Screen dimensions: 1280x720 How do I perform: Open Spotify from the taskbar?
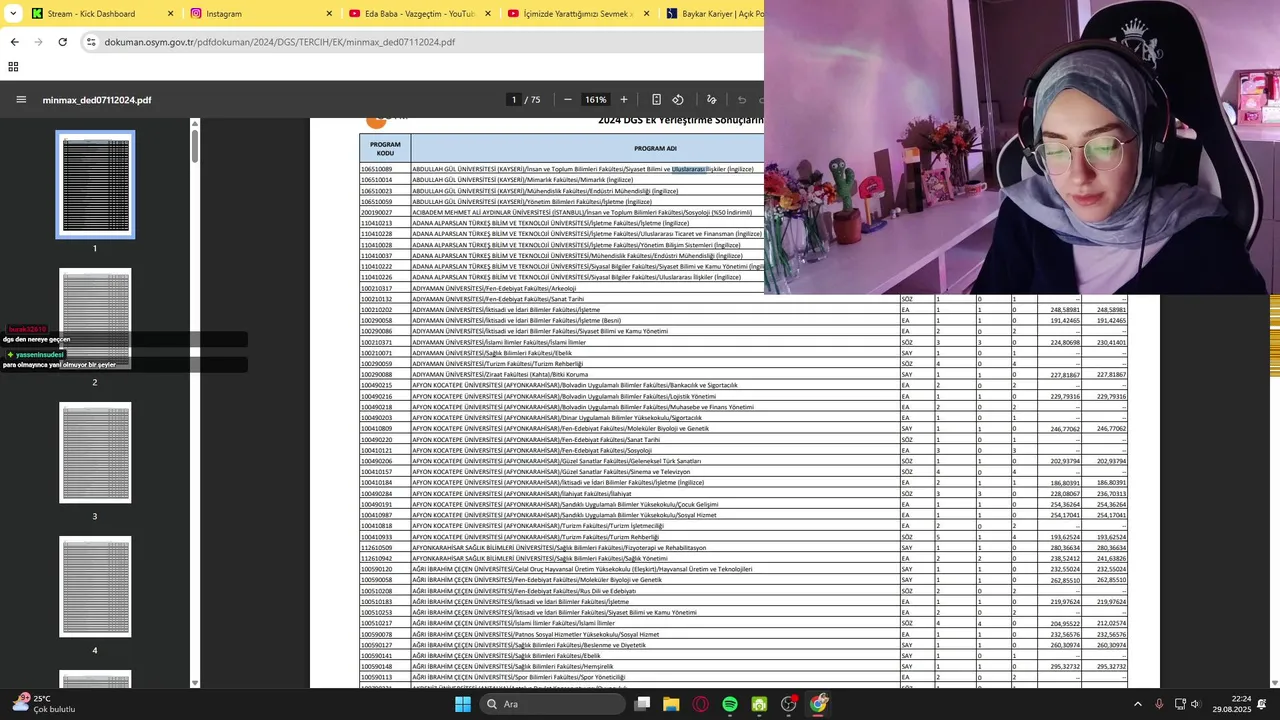tap(730, 704)
